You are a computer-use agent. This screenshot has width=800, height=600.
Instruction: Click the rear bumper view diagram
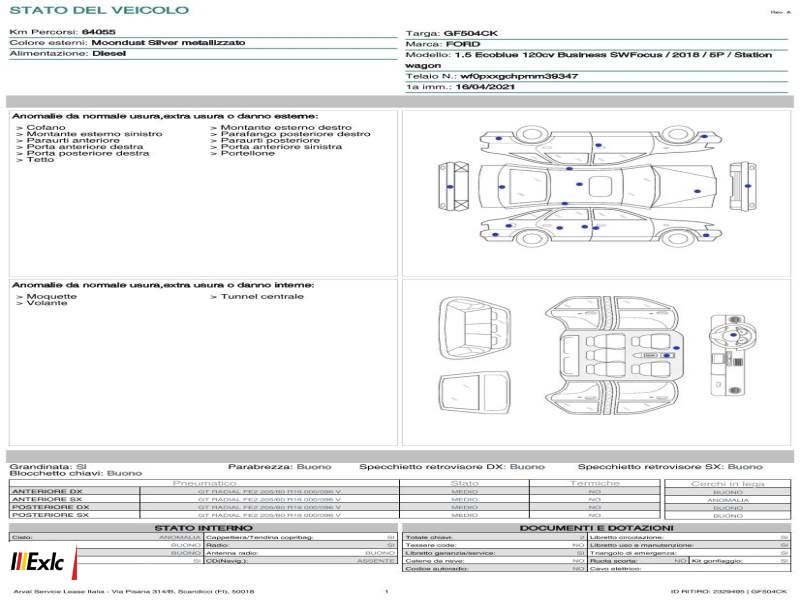tap(743, 186)
